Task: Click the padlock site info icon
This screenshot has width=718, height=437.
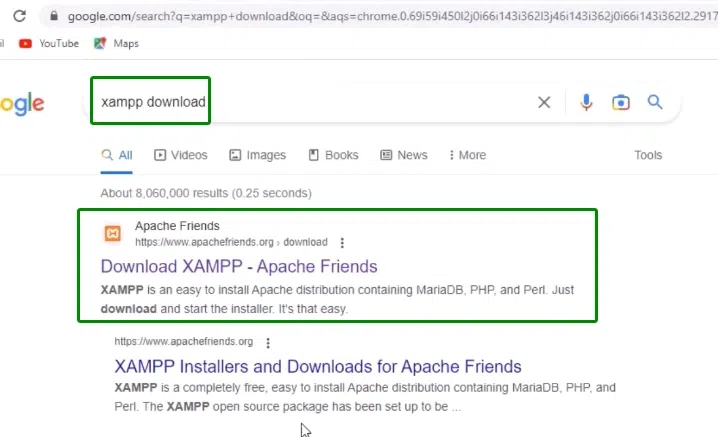Action: tap(54, 16)
